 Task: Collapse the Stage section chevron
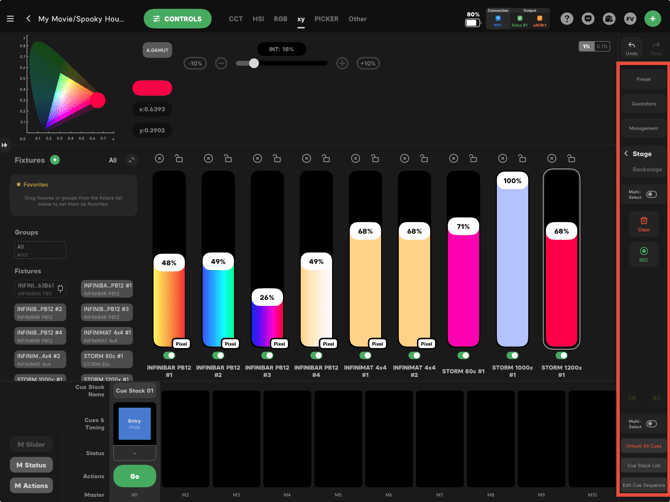pos(626,153)
